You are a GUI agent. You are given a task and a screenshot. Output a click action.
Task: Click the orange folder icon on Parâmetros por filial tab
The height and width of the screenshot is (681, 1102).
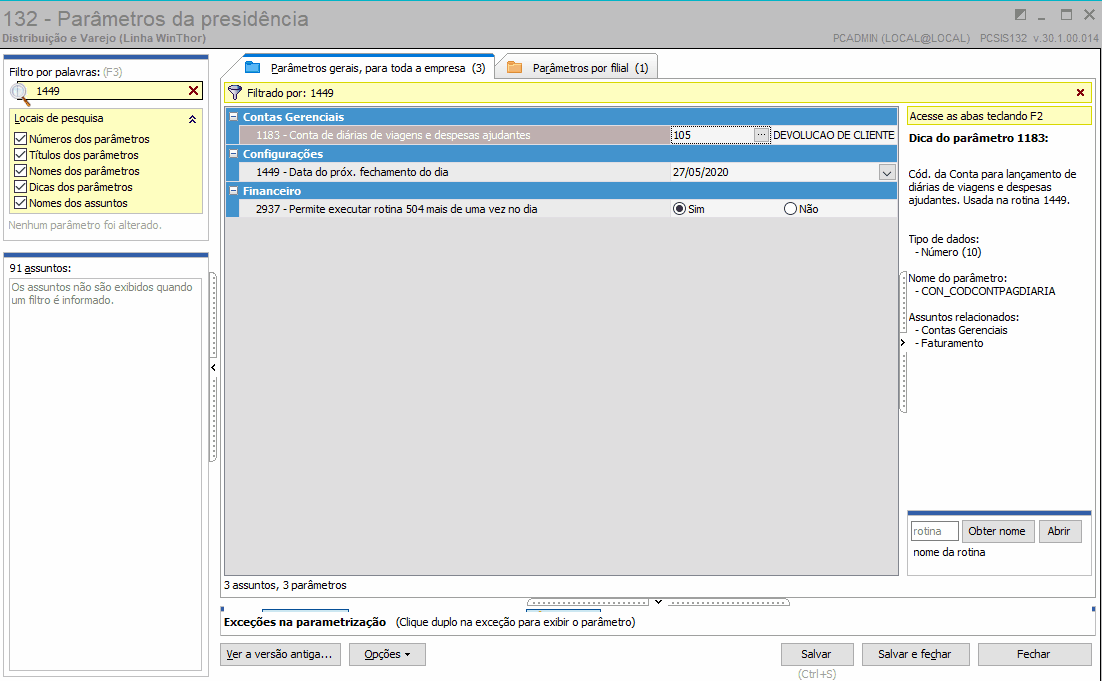coord(514,67)
